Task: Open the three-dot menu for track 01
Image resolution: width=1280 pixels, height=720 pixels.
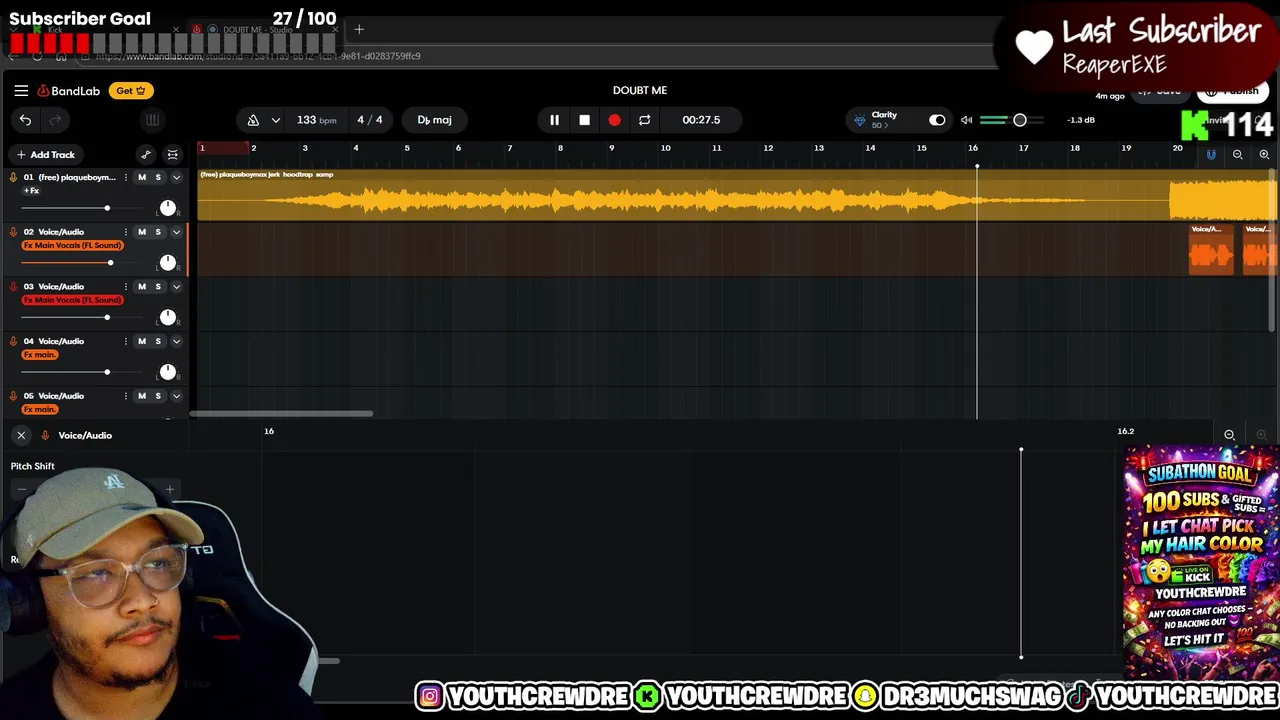Action: click(x=125, y=177)
